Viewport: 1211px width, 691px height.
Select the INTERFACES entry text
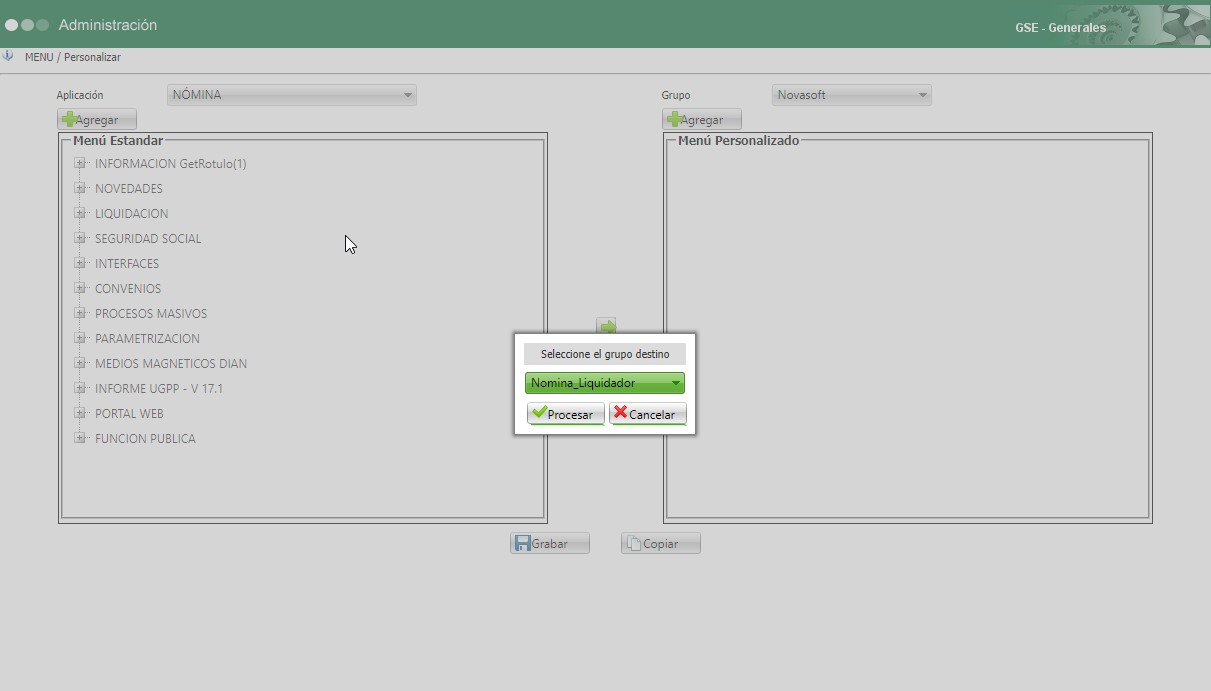127,263
